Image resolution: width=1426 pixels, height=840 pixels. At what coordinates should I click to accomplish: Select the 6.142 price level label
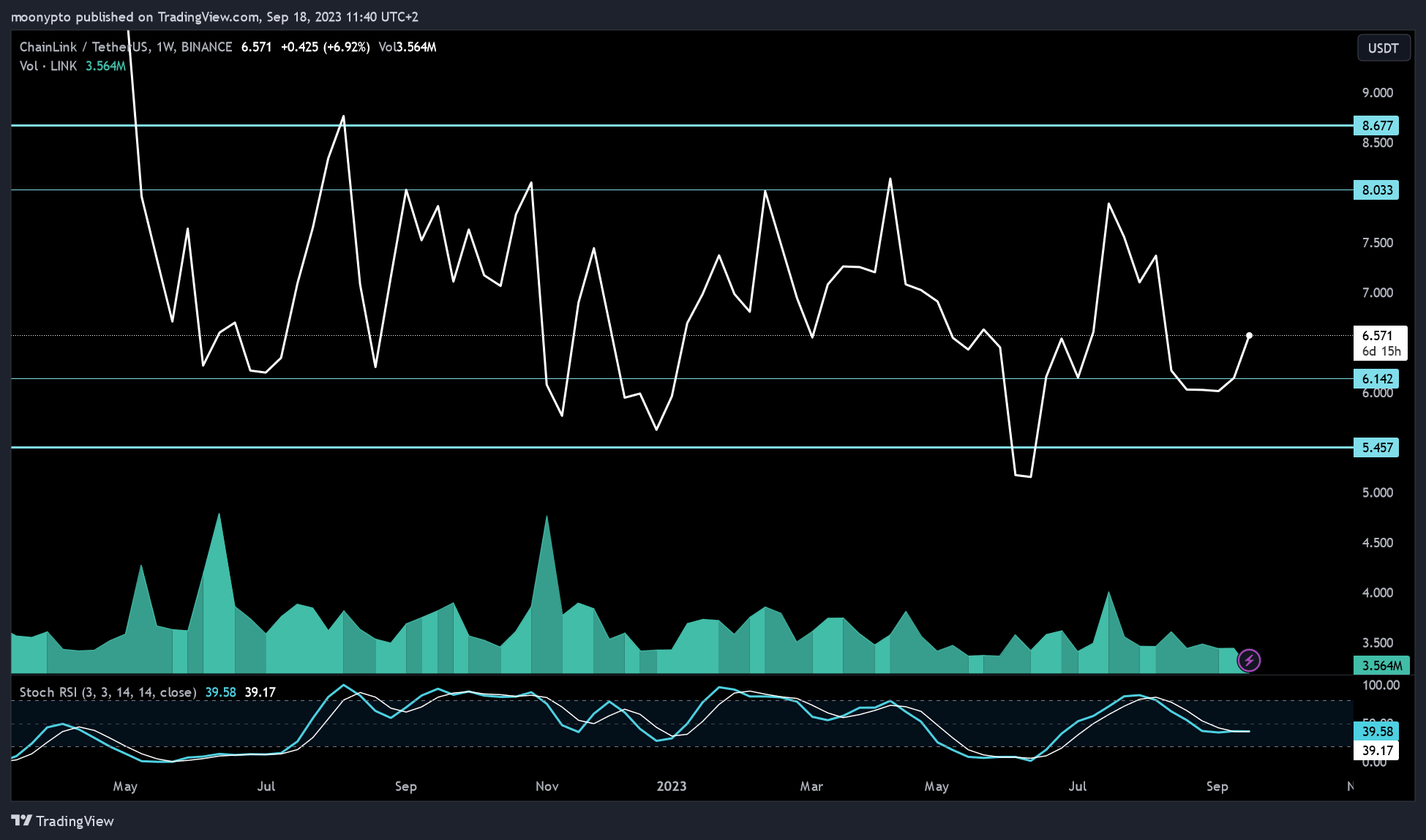[x=1376, y=379]
